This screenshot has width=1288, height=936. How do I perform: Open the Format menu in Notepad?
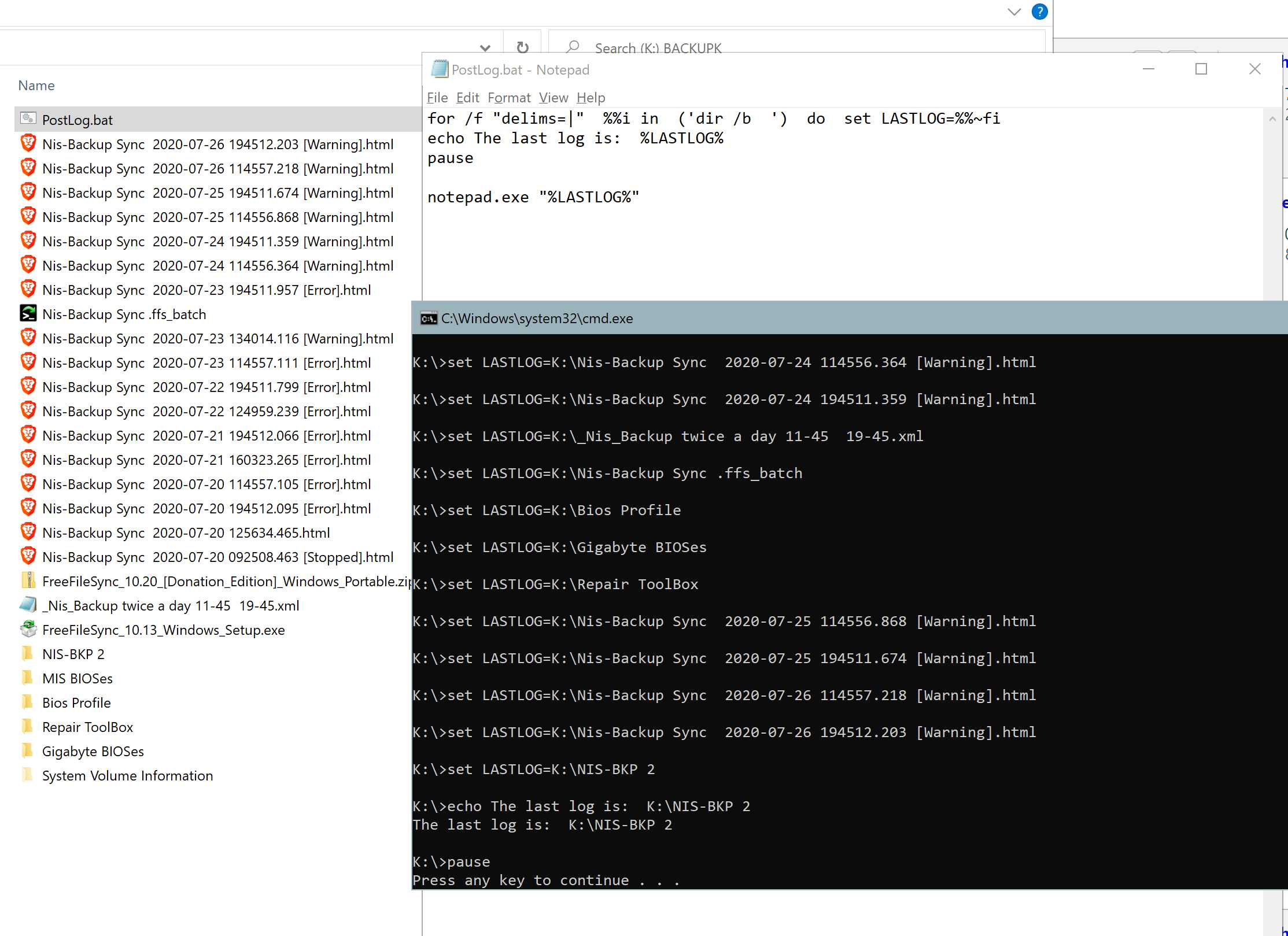[x=509, y=98]
